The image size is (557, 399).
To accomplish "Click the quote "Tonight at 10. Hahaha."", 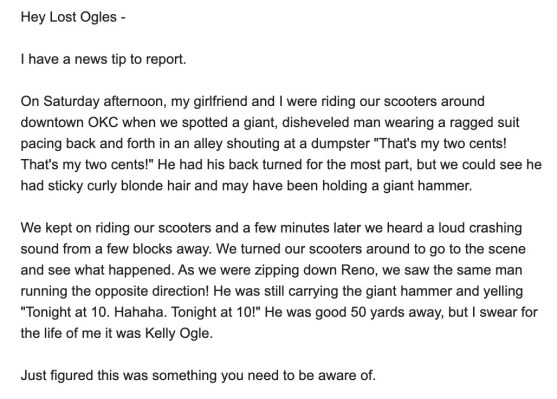I will (x=94, y=312).
